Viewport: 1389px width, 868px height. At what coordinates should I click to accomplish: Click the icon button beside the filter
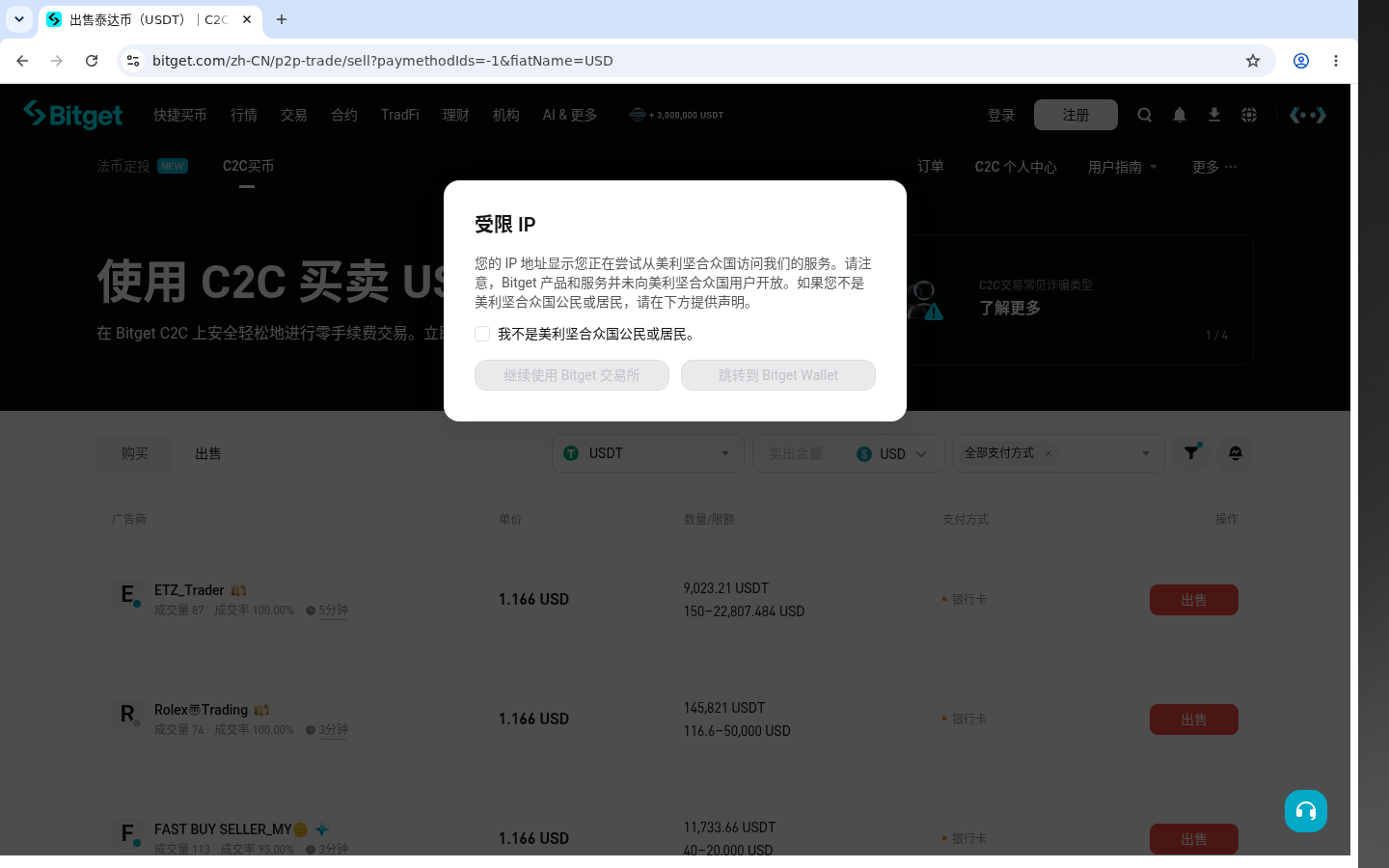pyautogui.click(x=1236, y=453)
